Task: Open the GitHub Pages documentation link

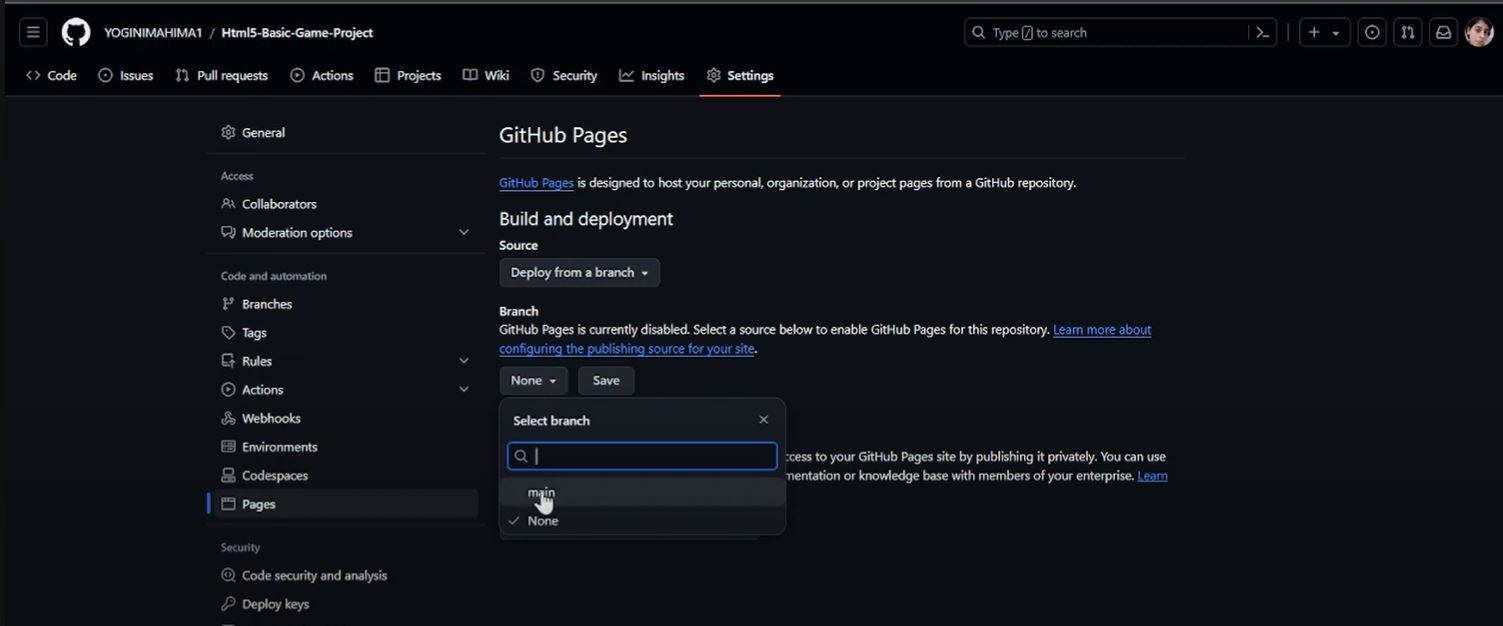Action: click(x=536, y=183)
